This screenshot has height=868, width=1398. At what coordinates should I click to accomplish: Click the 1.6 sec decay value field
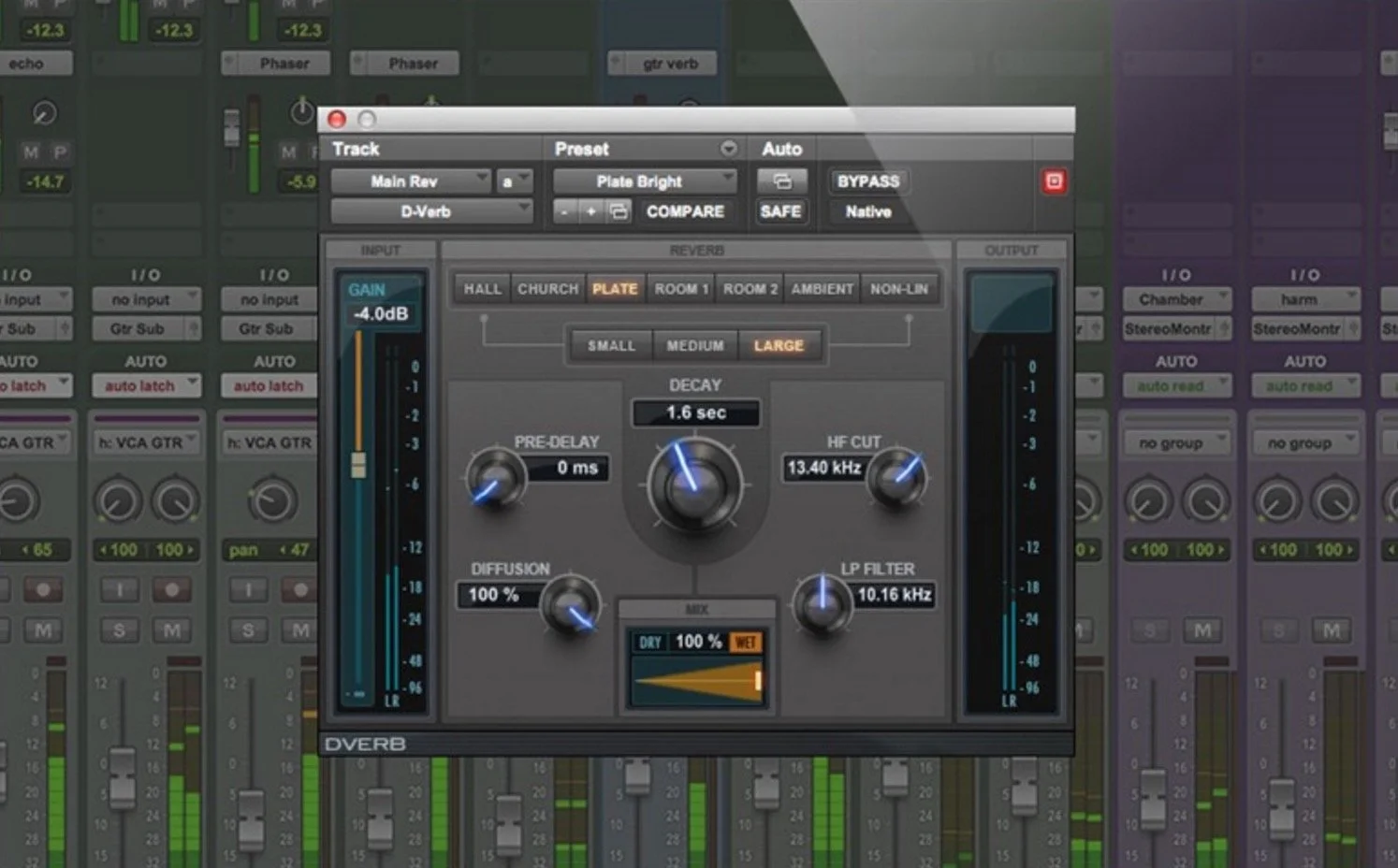696,412
